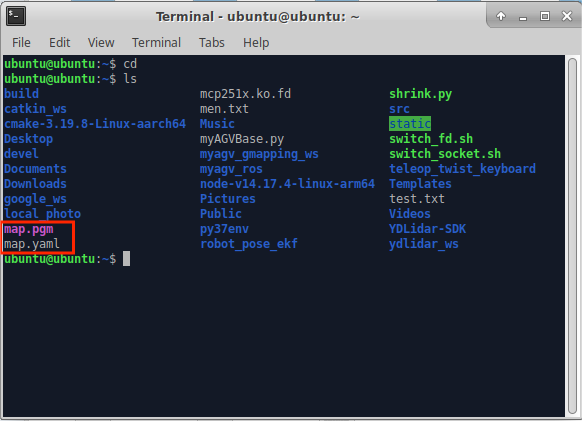Maximize the Terminal window
Screen dimensions: 582x421
point(545,16)
